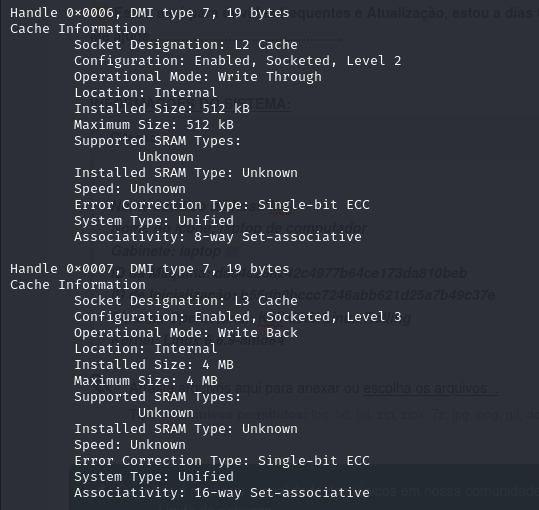
Task: Click the 'Handle 0x0007' header line
Action: (150, 269)
